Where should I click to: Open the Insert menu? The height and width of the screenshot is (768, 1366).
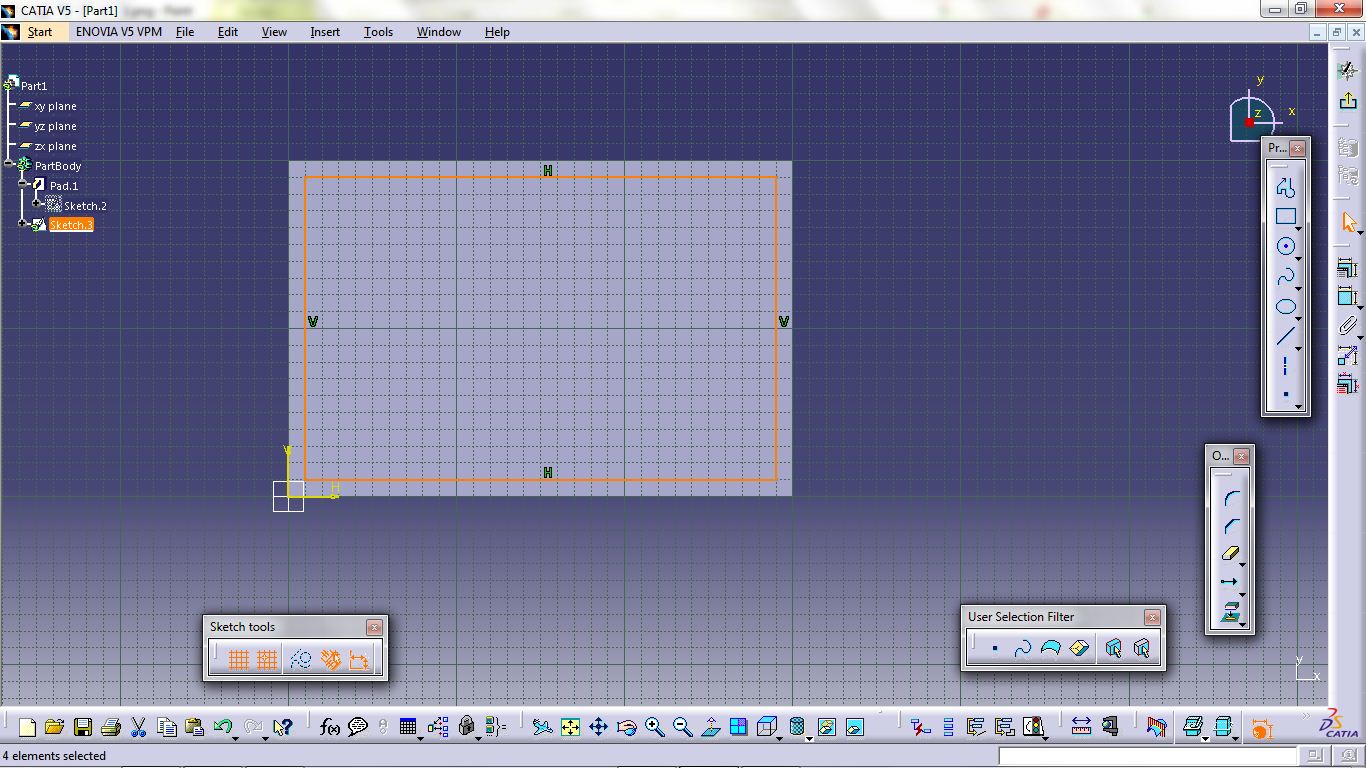point(324,31)
